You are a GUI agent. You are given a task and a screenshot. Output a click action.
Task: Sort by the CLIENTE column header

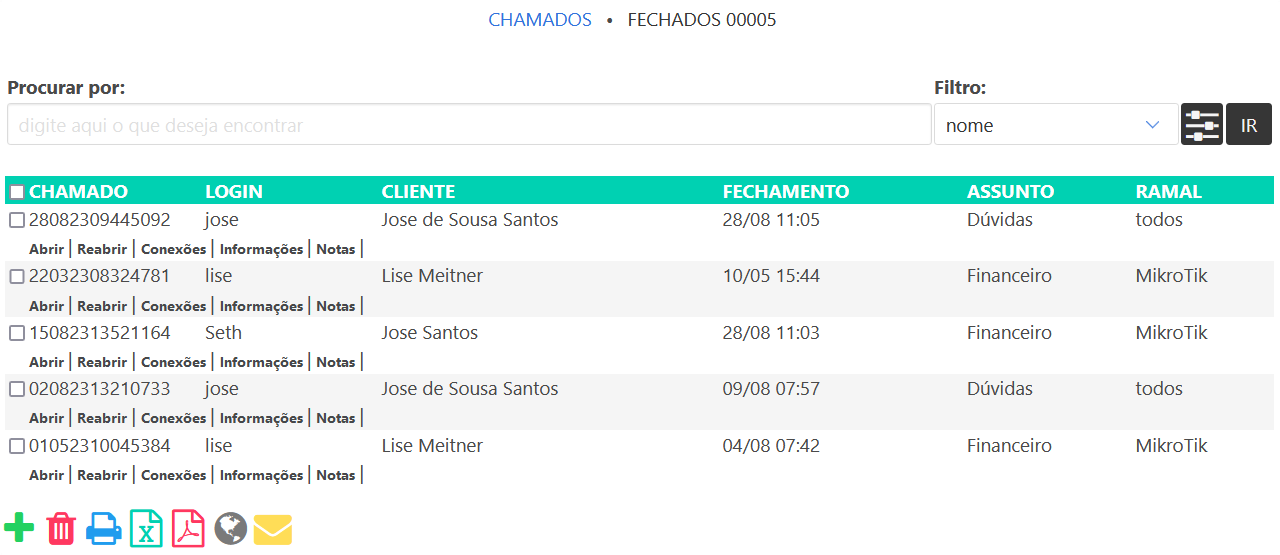(x=418, y=192)
